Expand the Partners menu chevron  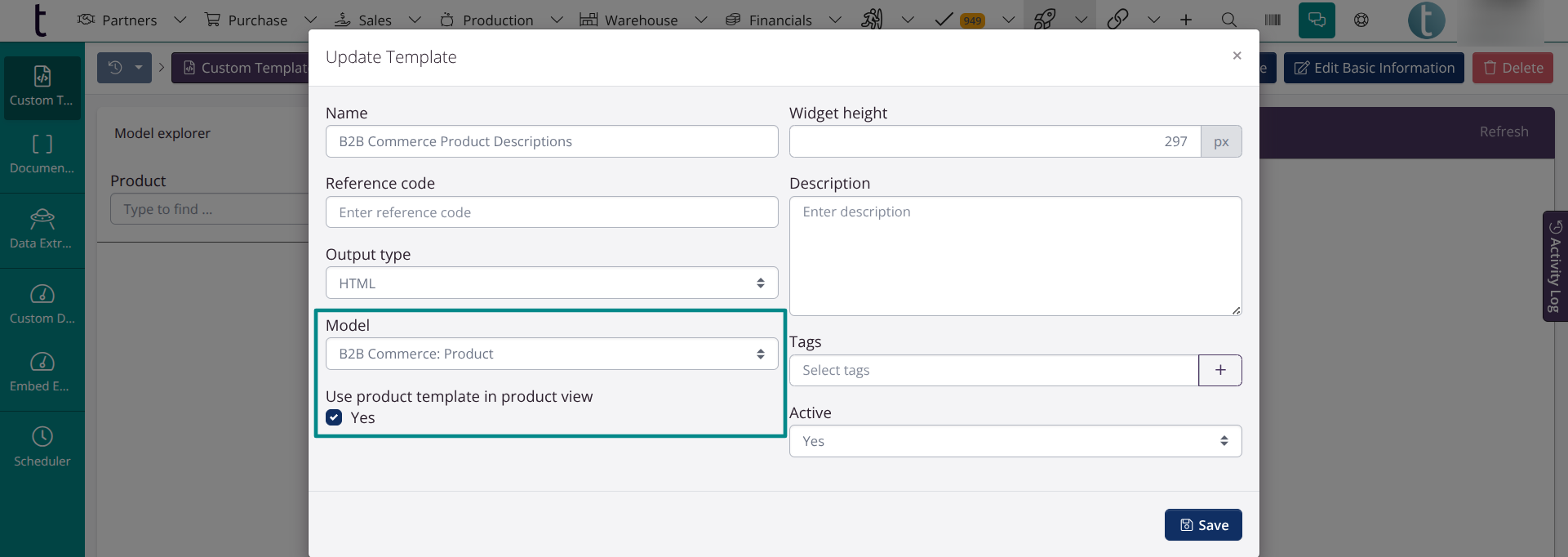pos(180,20)
